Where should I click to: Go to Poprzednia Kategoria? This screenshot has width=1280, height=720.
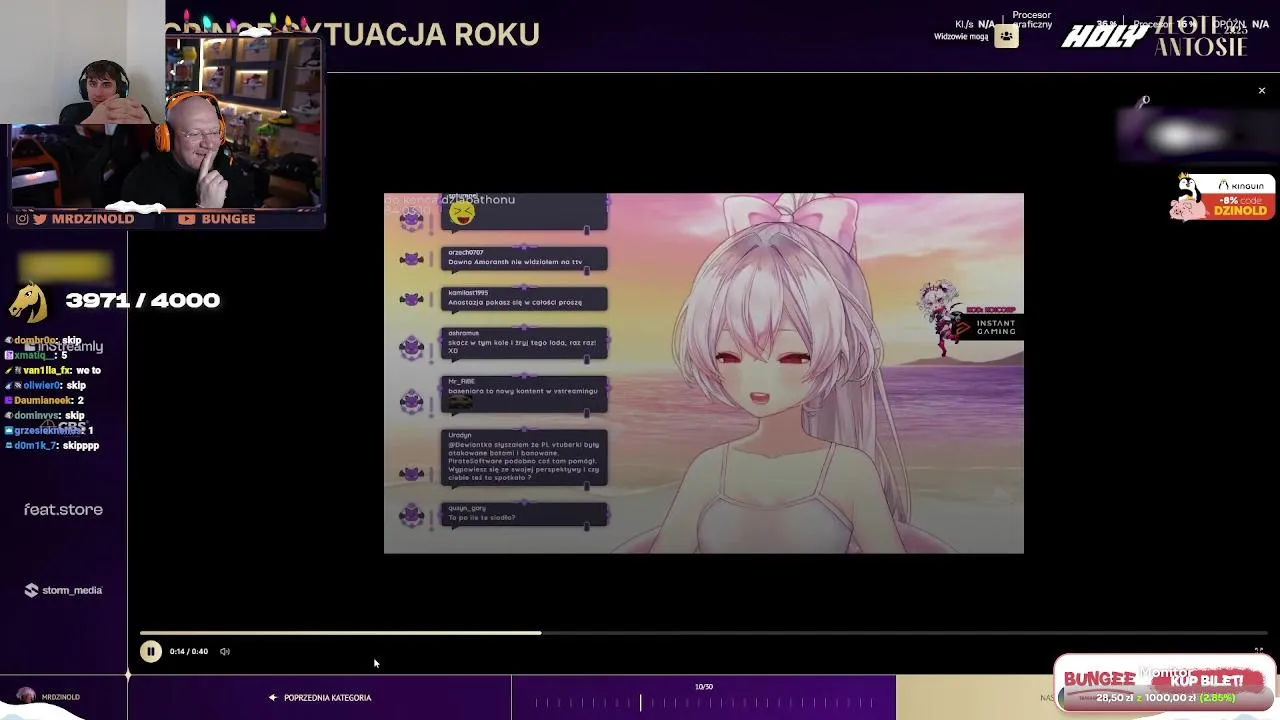click(x=320, y=698)
